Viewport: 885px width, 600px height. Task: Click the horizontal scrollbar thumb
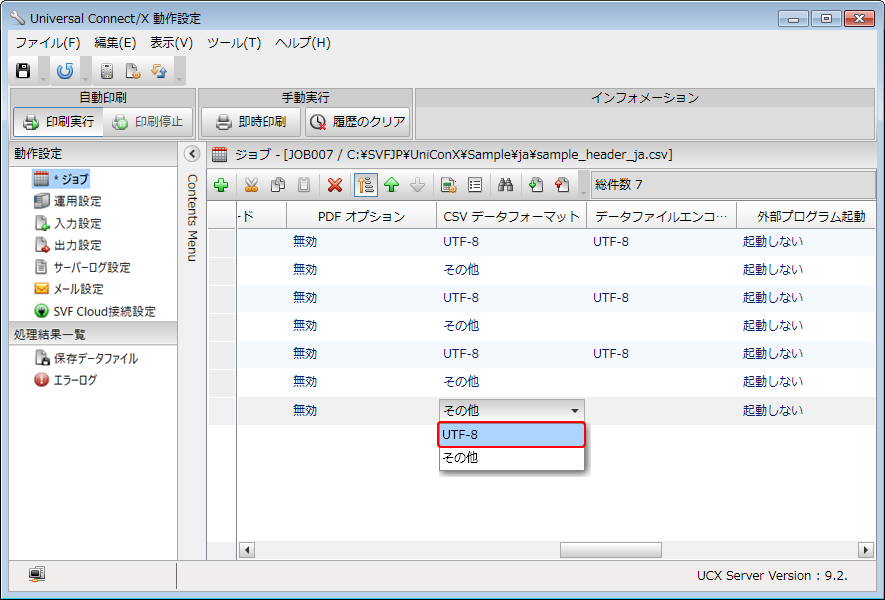(611, 550)
